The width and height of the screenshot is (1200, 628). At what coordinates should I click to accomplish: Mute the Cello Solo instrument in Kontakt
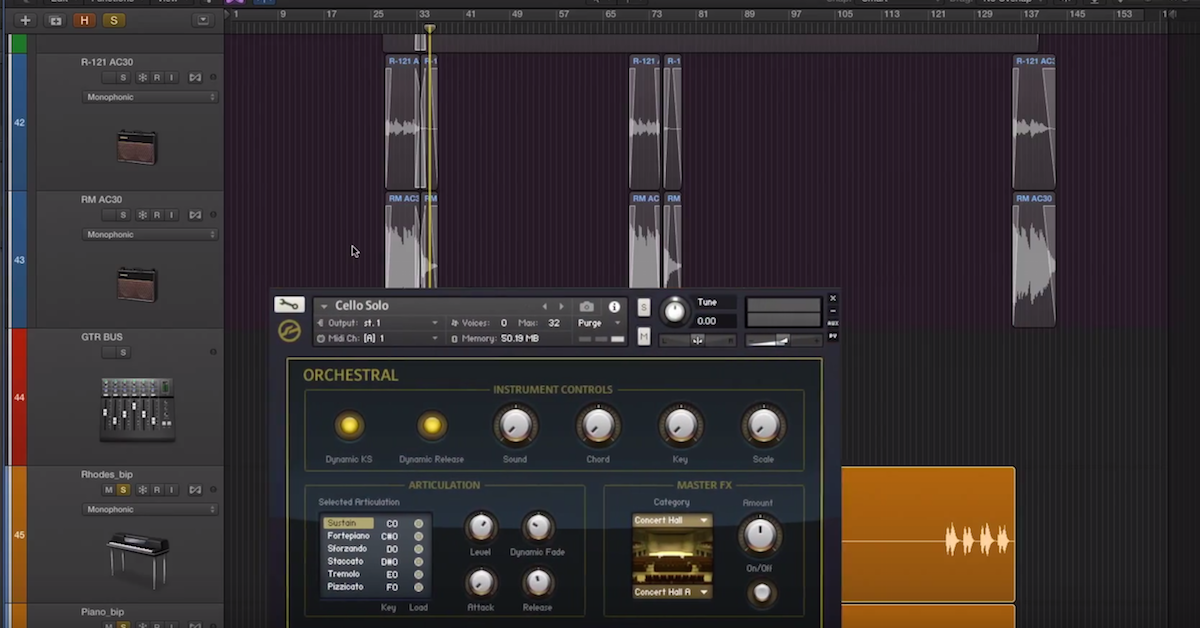click(644, 336)
